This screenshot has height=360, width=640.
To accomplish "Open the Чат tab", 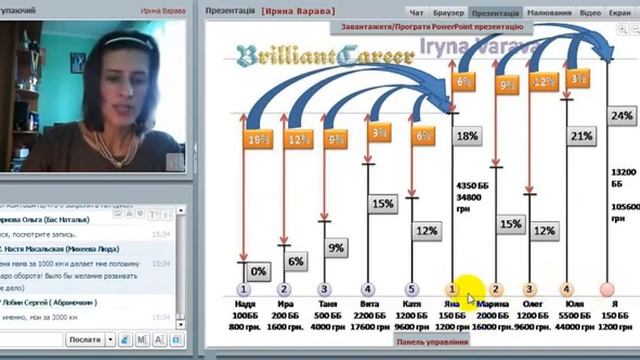I will 416,13.
